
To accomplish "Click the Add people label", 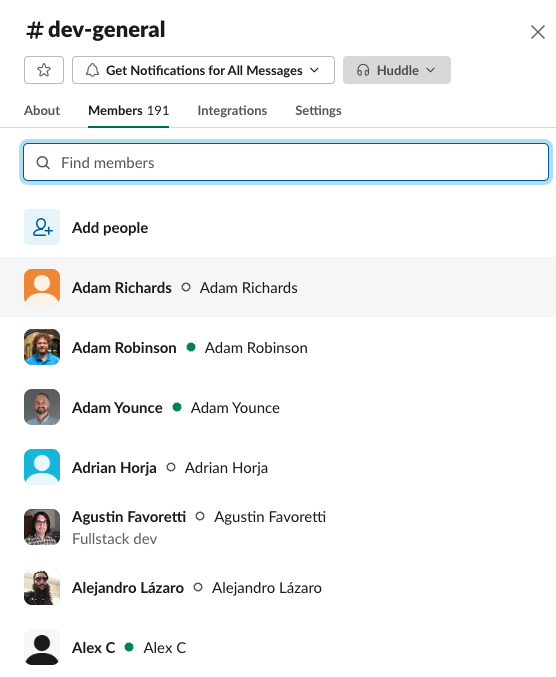I will (x=110, y=228).
